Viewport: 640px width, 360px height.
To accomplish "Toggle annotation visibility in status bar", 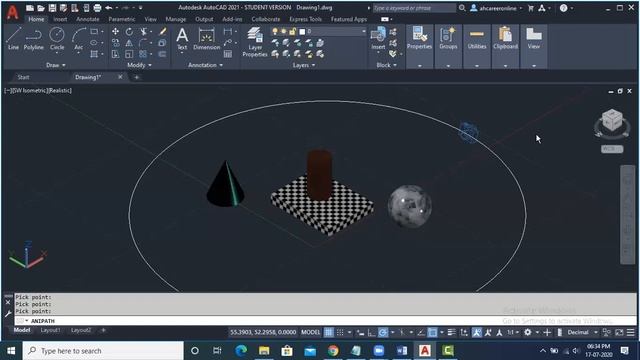I will [x=477, y=332].
